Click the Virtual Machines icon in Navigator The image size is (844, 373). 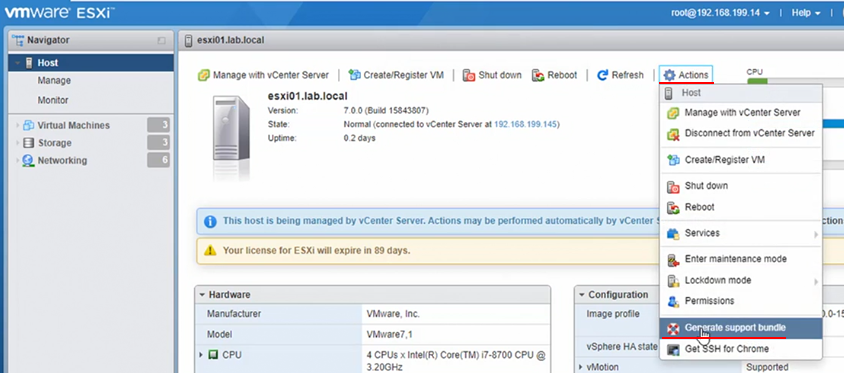pos(29,125)
